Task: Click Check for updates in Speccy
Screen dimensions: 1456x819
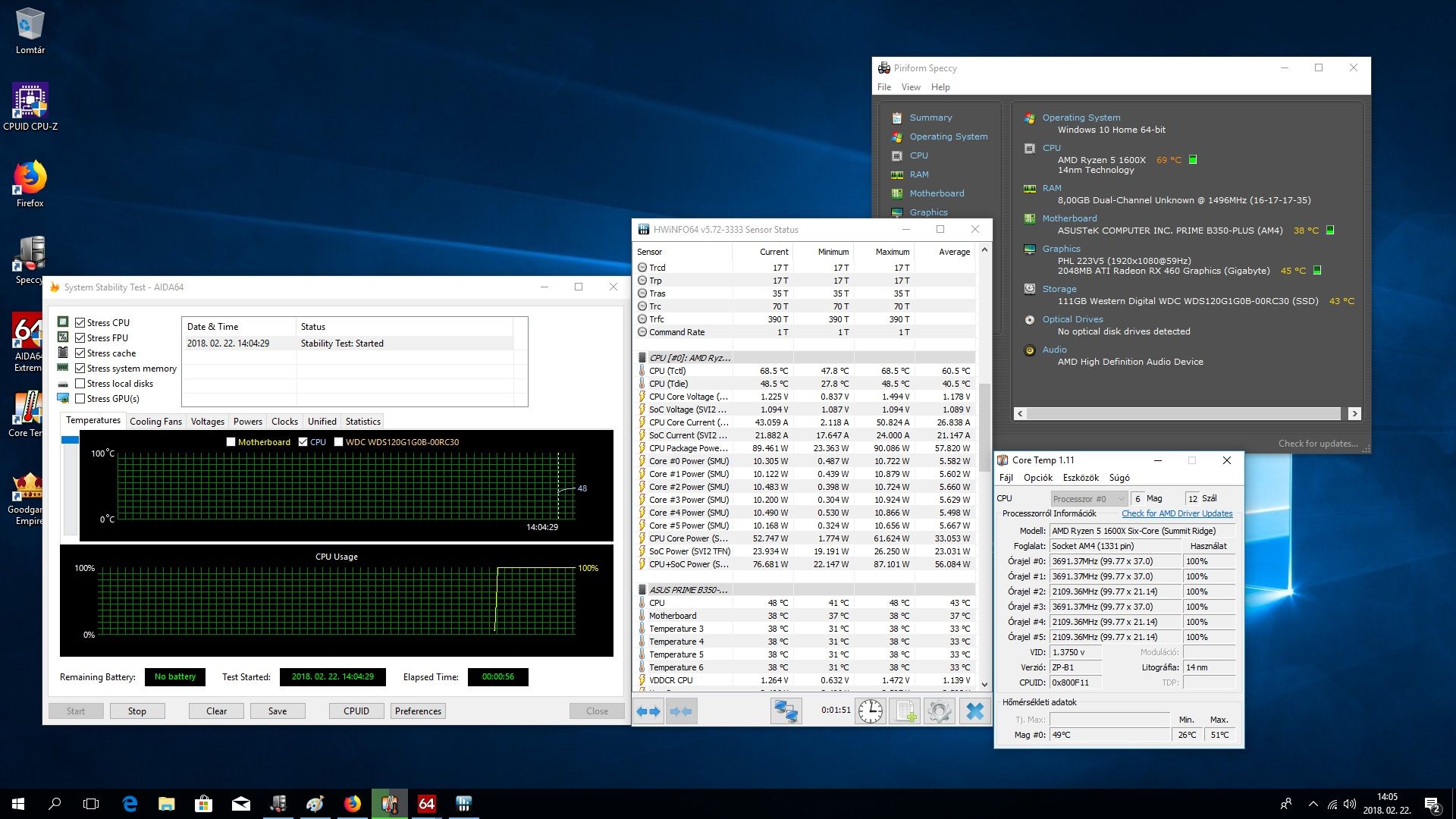Action: tap(1318, 444)
